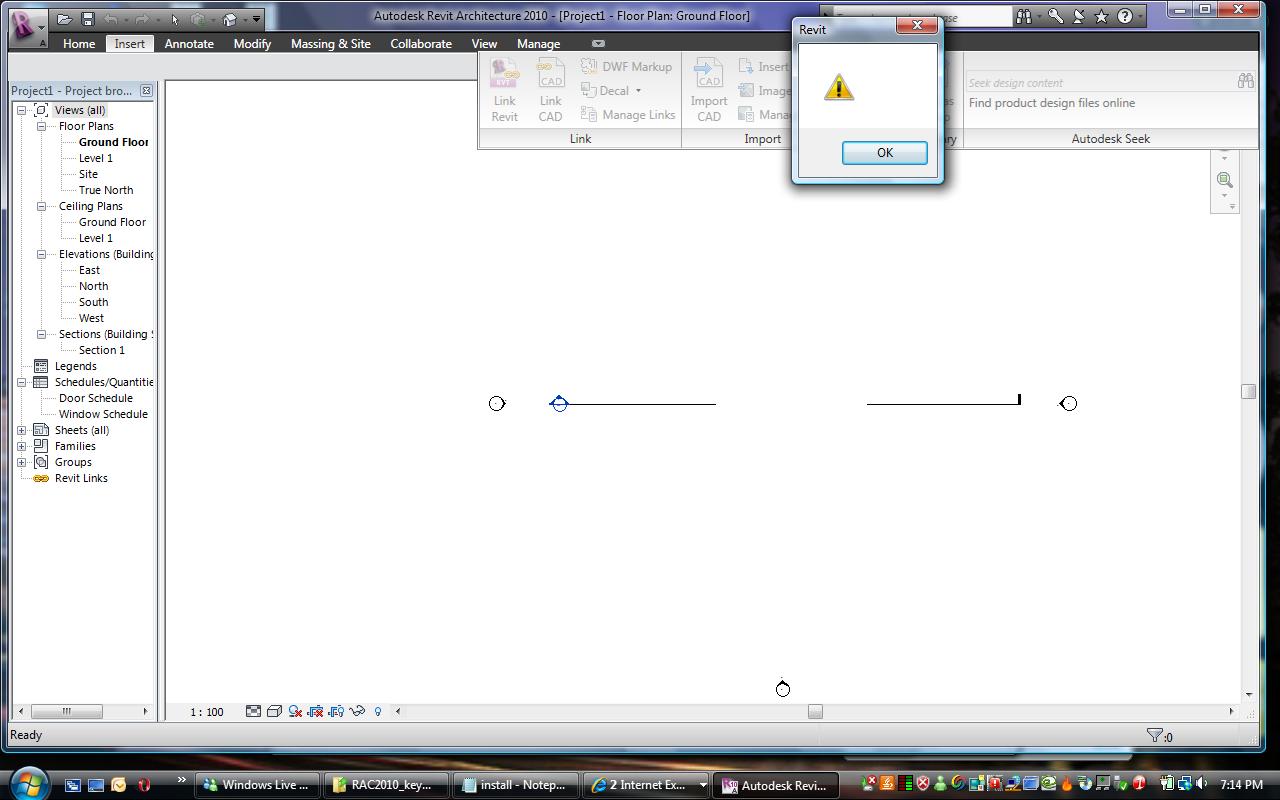Click the Redo arrow icon
The width and height of the screenshot is (1280, 800).
click(x=141, y=18)
